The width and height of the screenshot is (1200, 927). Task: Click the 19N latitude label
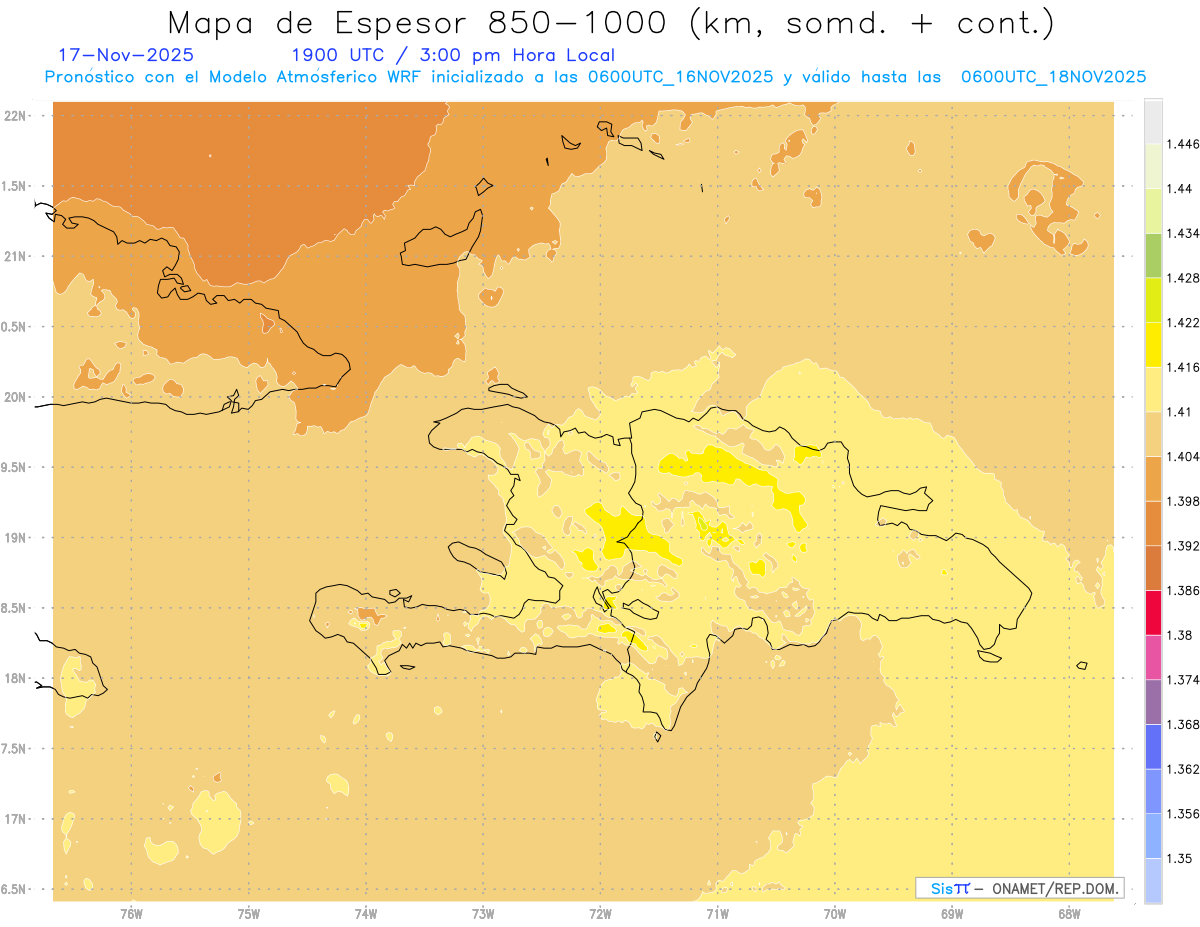click(x=15, y=538)
